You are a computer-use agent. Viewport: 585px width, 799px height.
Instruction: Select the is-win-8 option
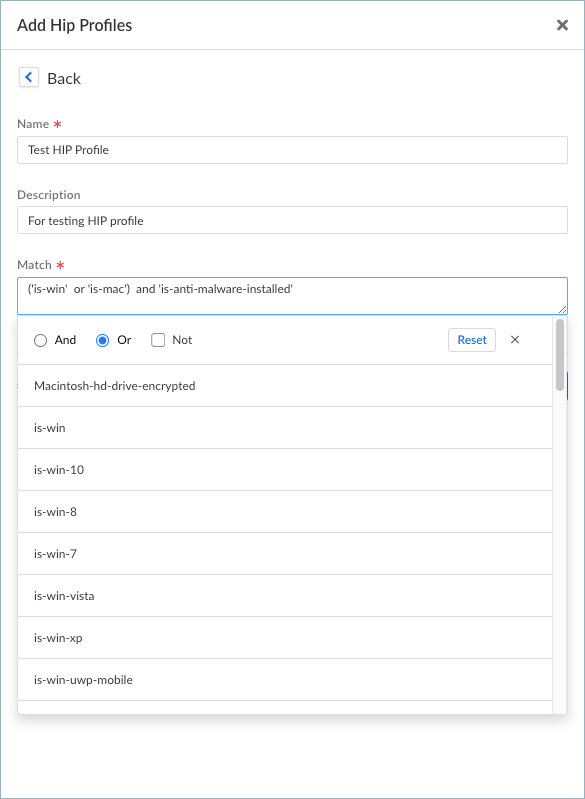pyautogui.click(x=285, y=512)
